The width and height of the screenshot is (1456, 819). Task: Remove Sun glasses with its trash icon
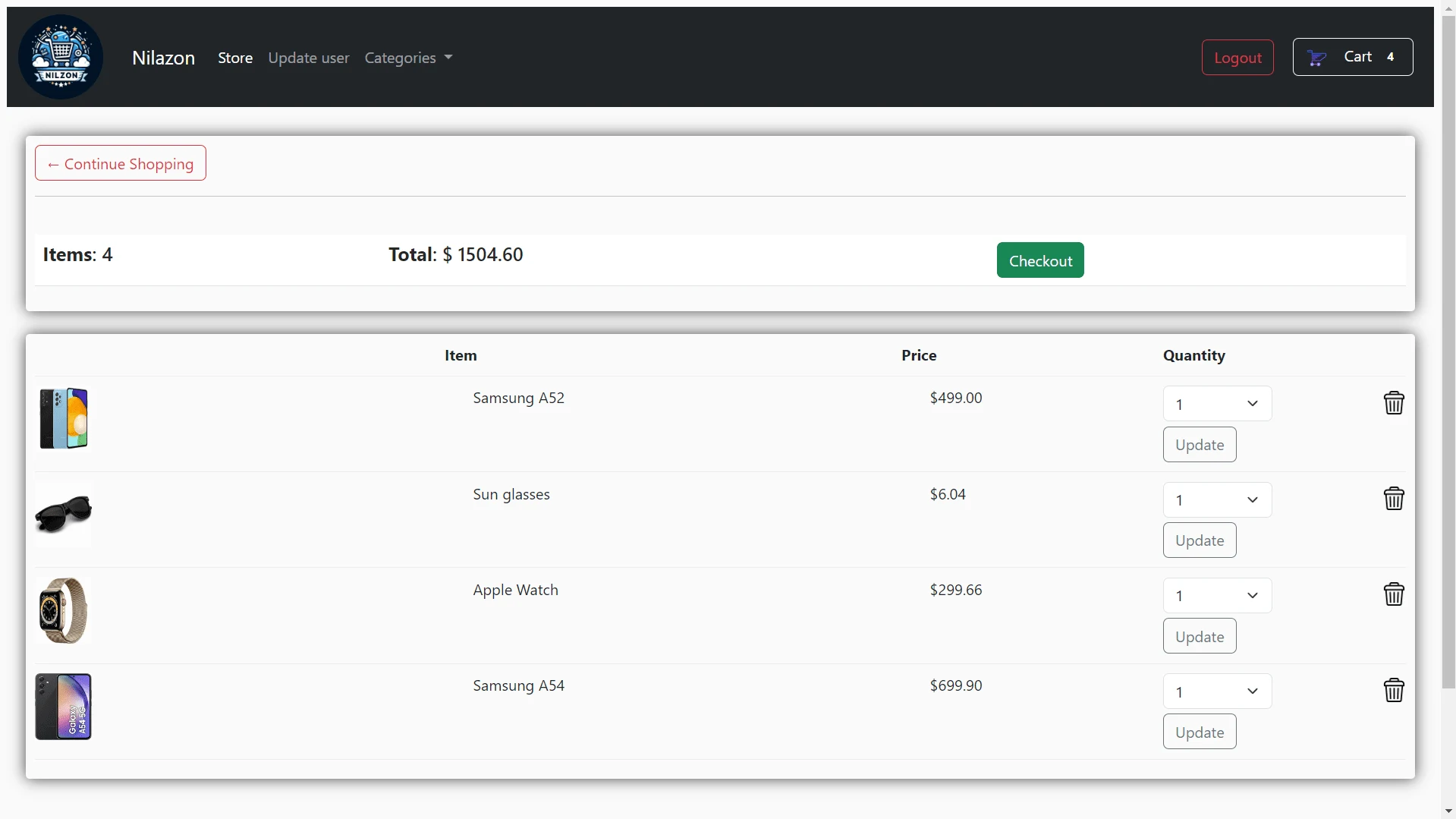1394,498
